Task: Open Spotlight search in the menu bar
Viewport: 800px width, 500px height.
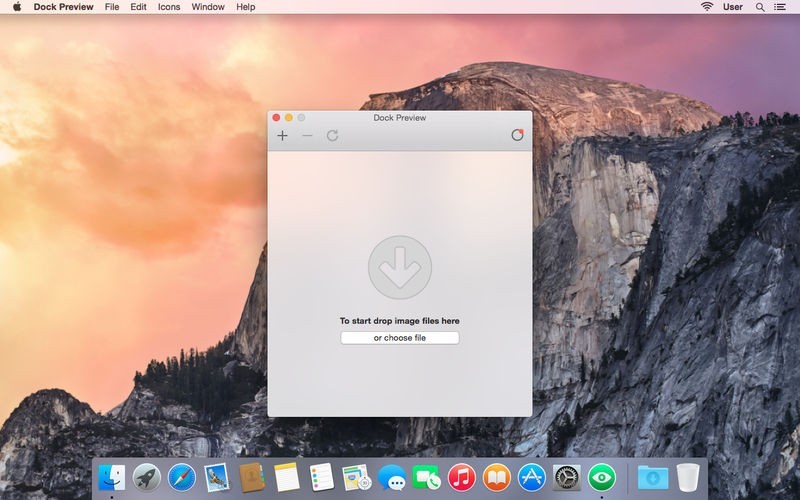Action: [760, 7]
